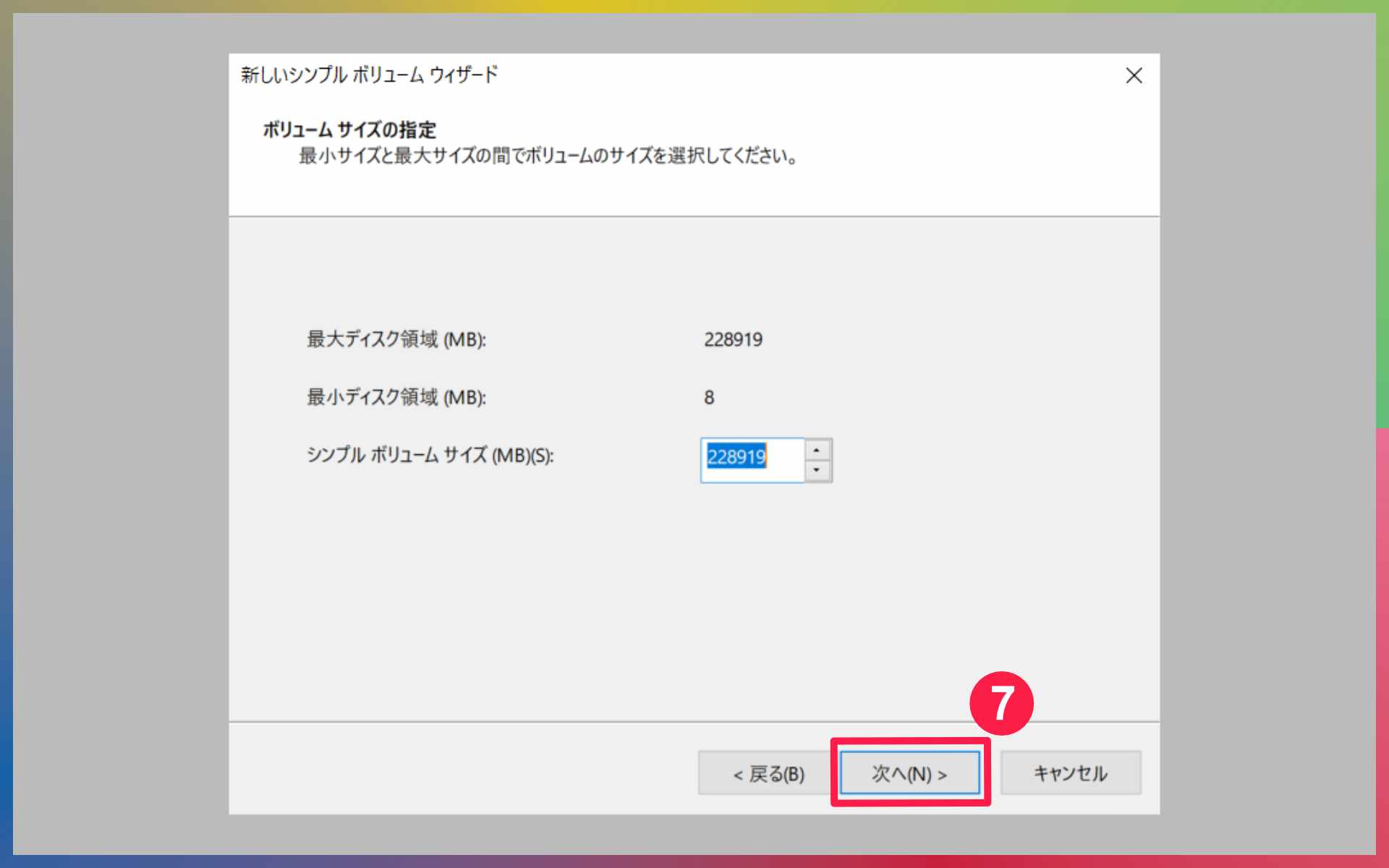1389x868 pixels.
Task: Click the maximum disk space value 228919
Action: (733, 339)
